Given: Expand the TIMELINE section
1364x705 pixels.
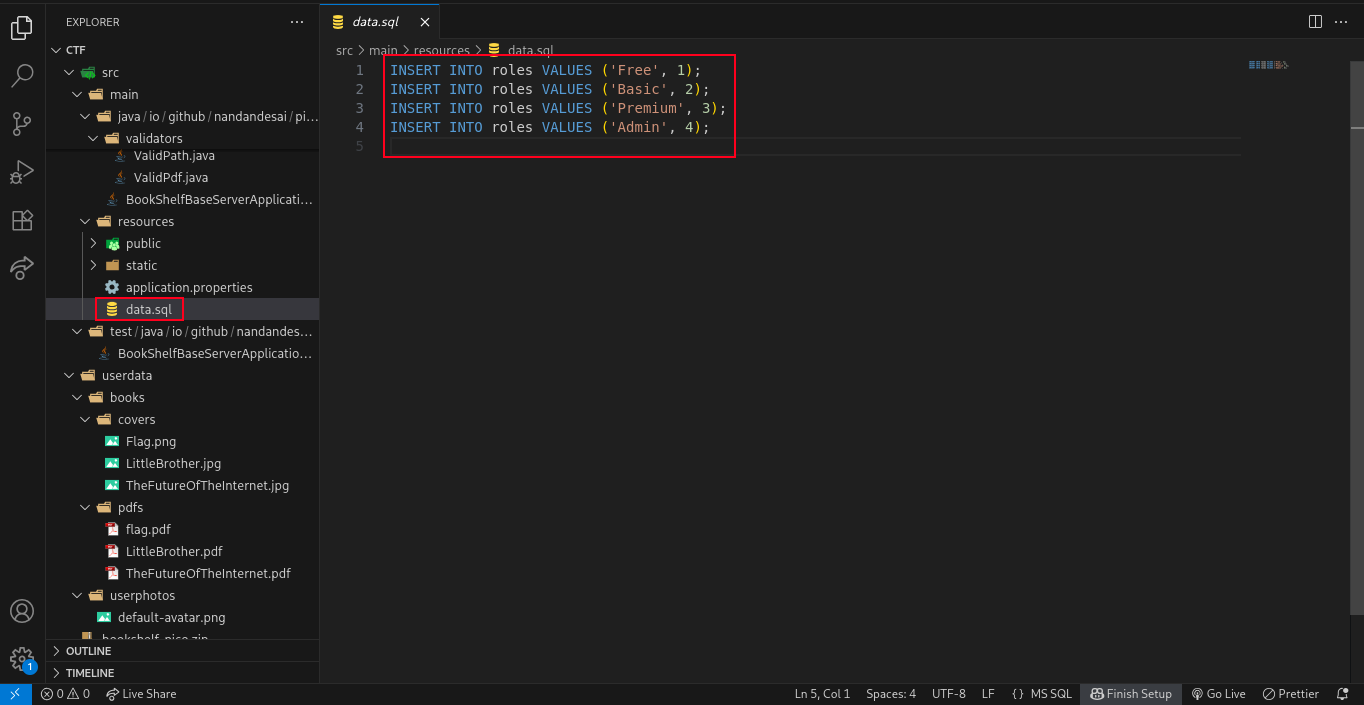Looking at the screenshot, I should pos(89,673).
